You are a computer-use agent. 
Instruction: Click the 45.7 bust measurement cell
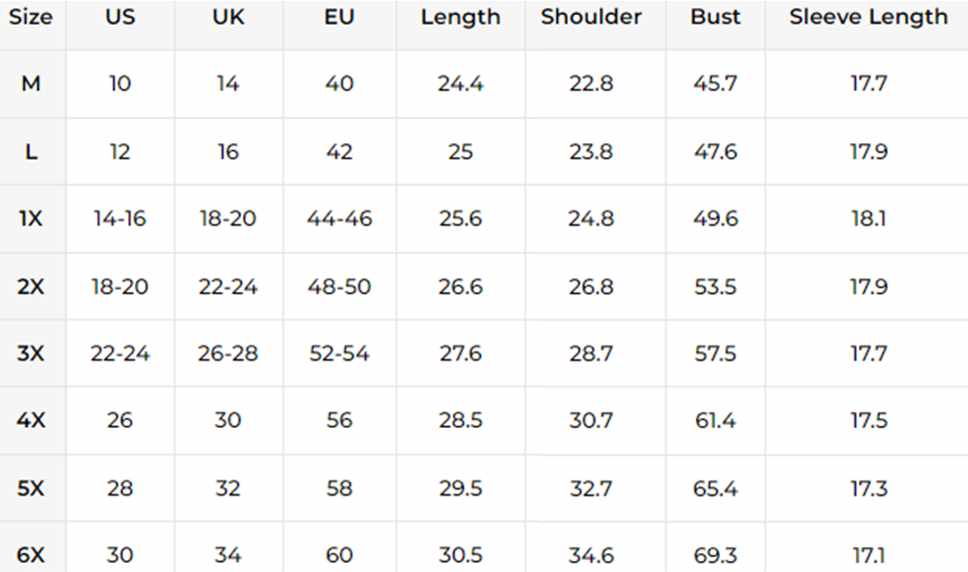pos(715,83)
